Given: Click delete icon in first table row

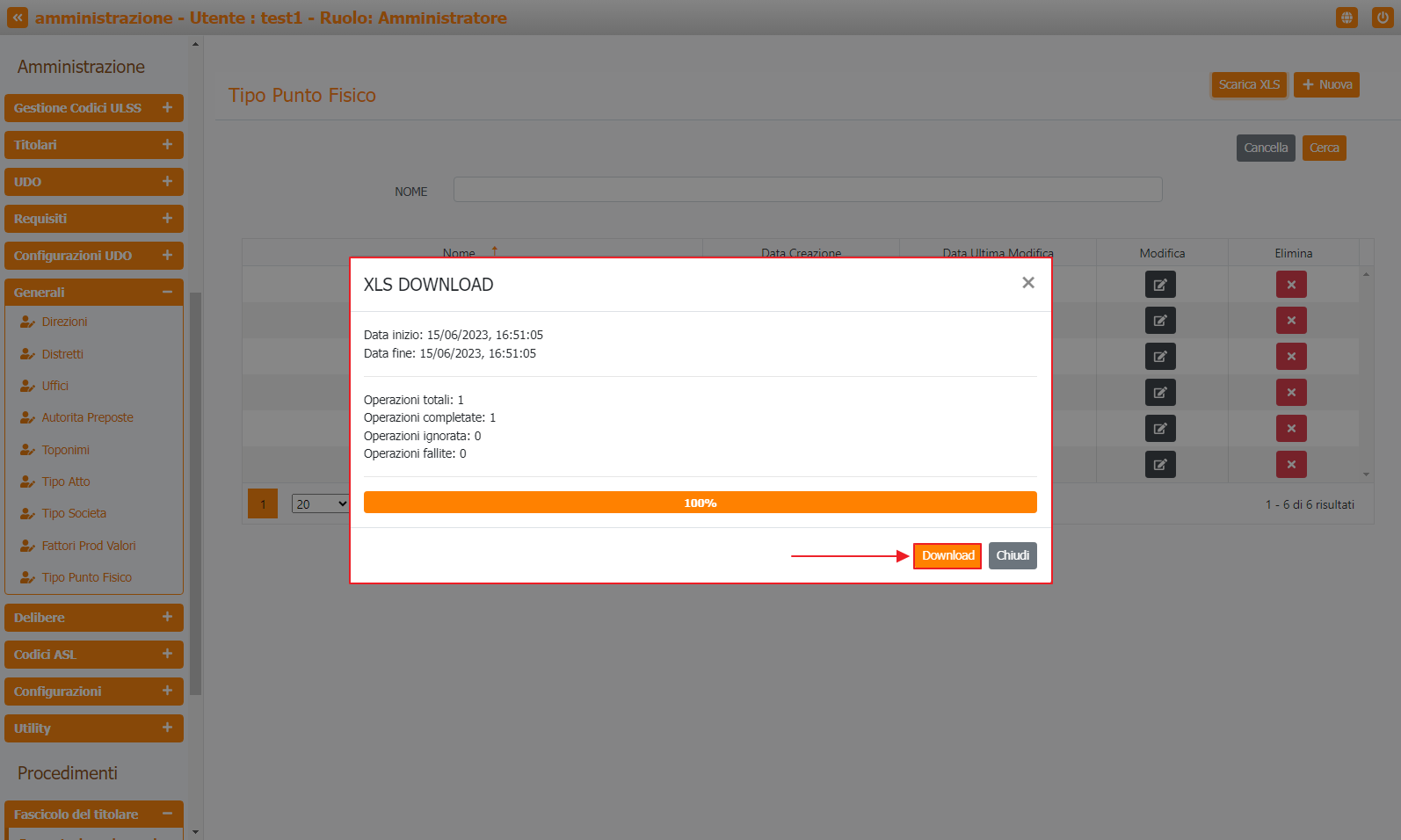Looking at the screenshot, I should [x=1291, y=285].
